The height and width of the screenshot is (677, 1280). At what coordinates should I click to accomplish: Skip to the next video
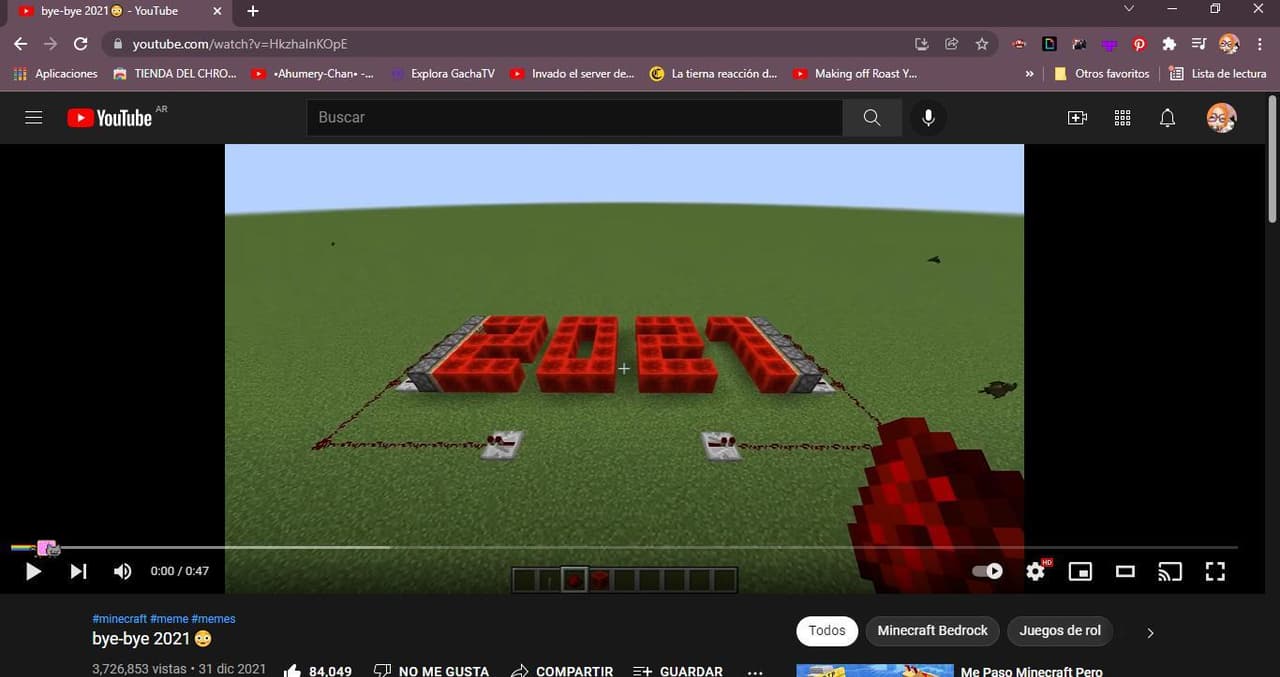[x=78, y=572]
